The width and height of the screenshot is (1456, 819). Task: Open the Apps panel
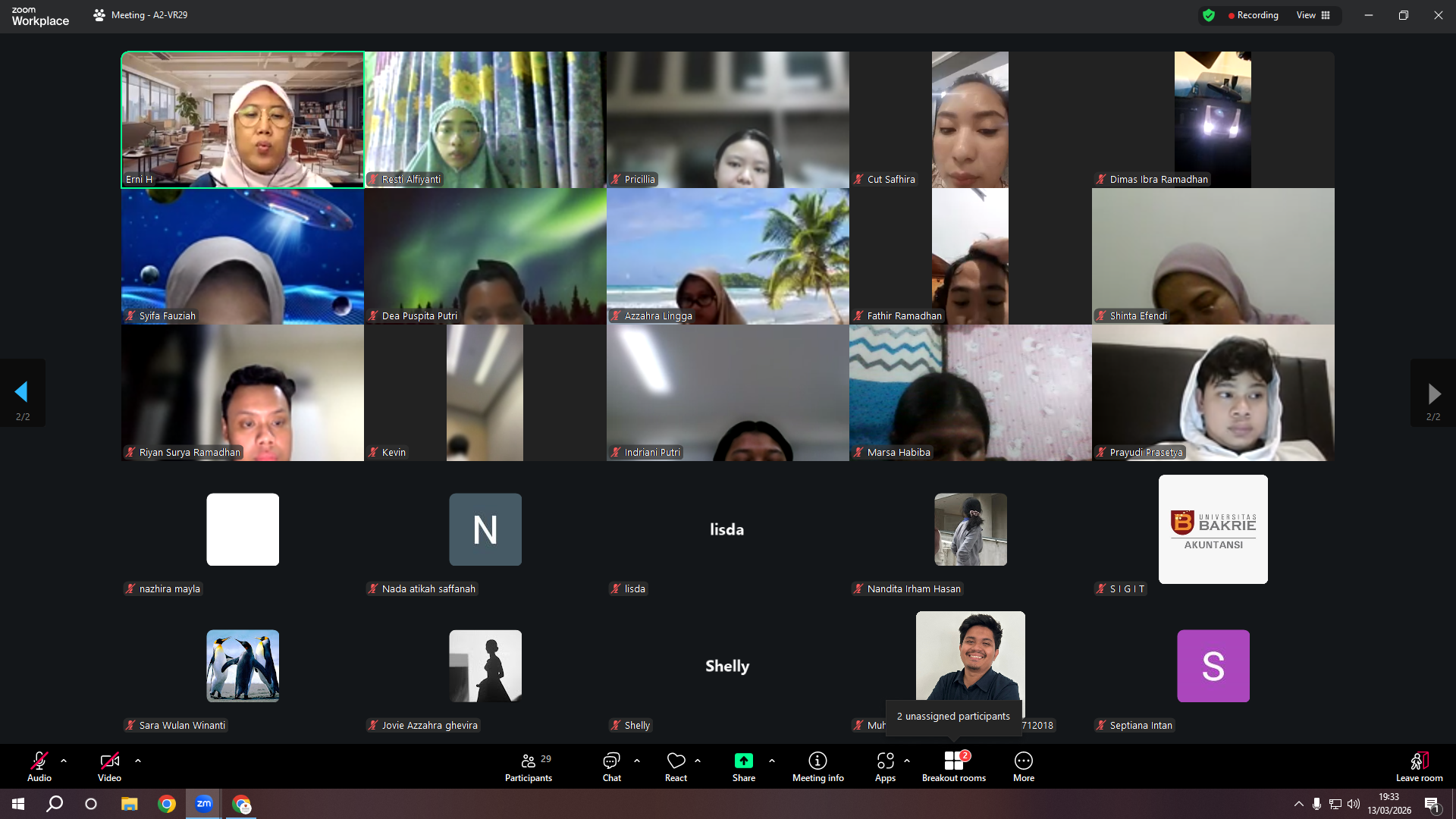tap(885, 766)
